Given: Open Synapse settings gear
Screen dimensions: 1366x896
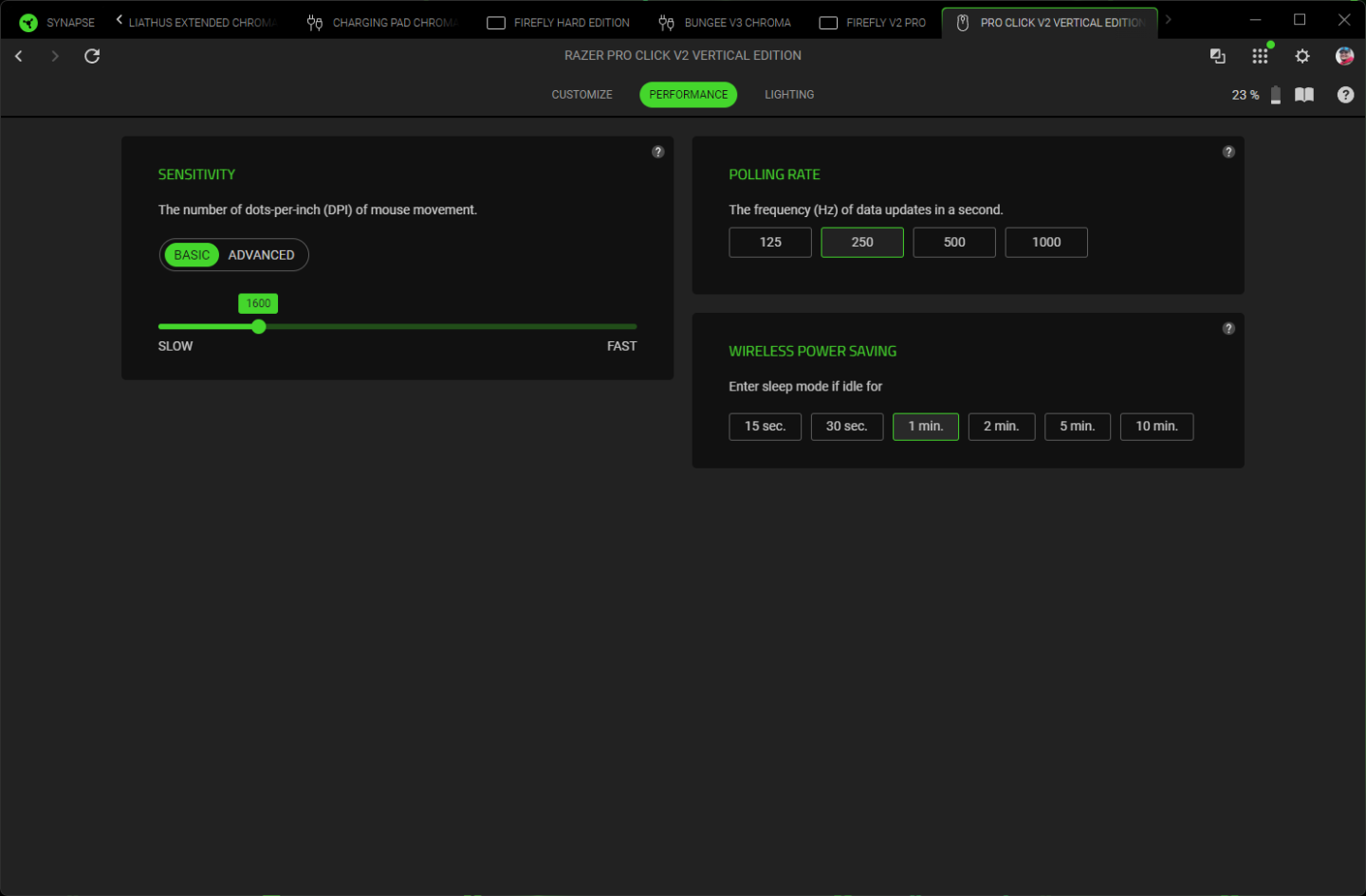Looking at the screenshot, I should (1302, 56).
